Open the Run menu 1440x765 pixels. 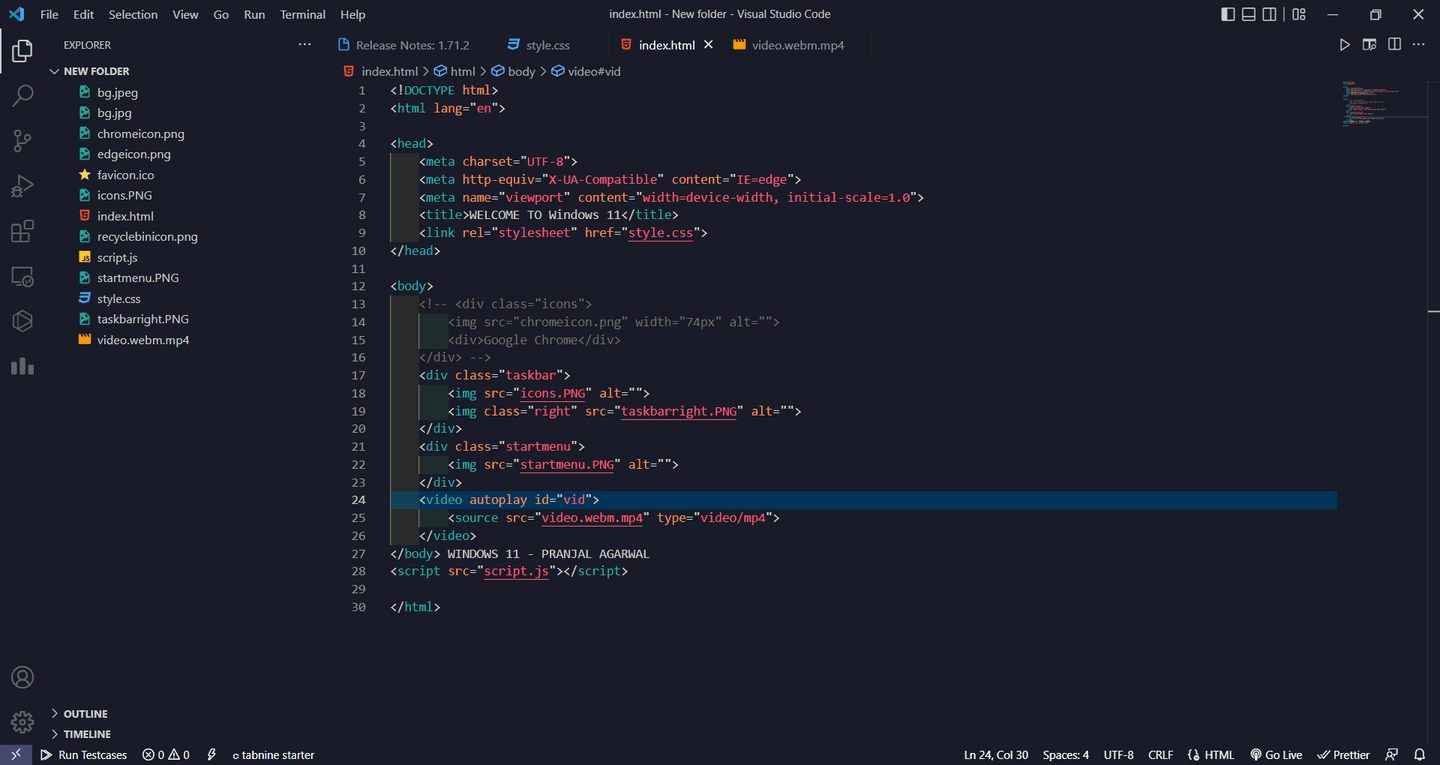point(254,14)
